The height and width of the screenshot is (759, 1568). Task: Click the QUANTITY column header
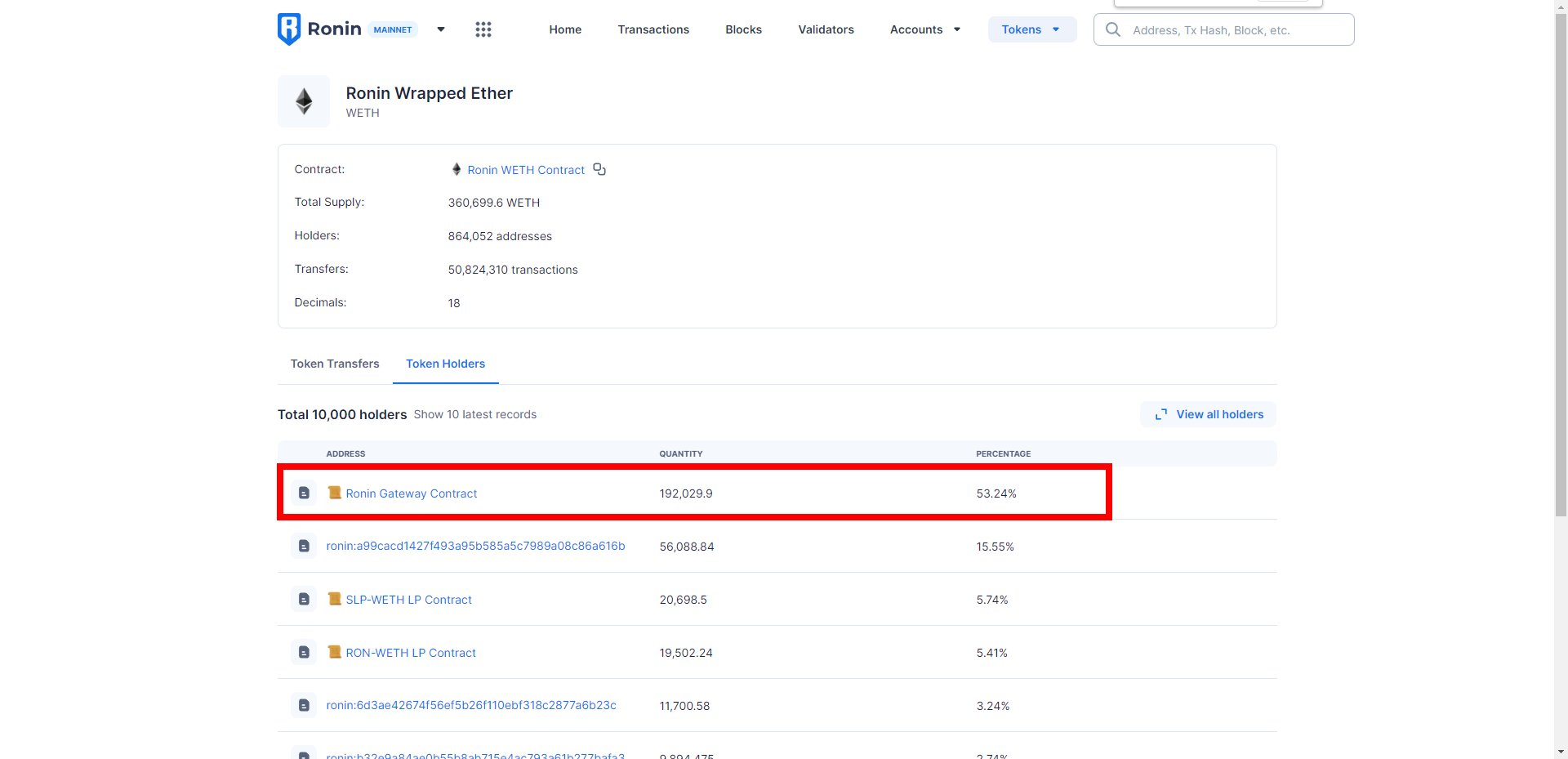681,453
